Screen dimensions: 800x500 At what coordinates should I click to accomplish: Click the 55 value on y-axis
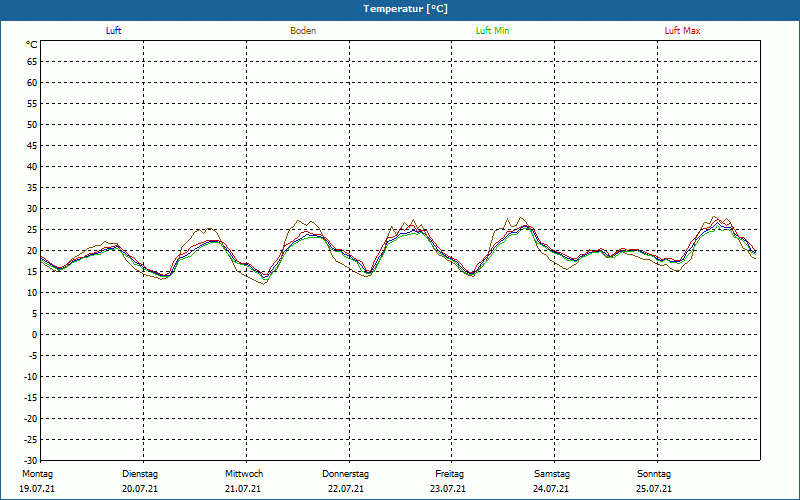[x=32, y=104]
